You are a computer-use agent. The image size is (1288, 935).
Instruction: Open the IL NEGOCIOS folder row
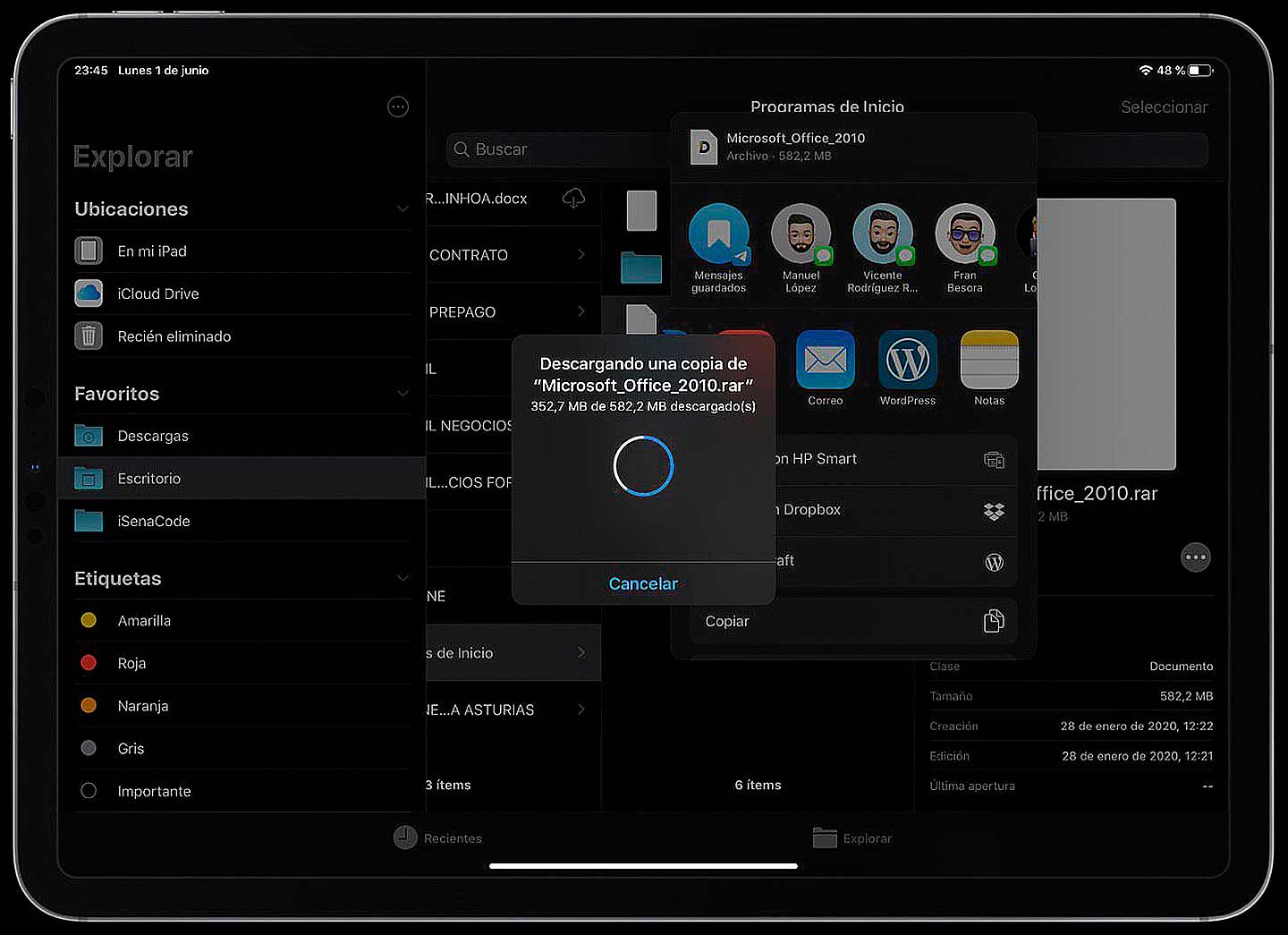click(x=470, y=426)
